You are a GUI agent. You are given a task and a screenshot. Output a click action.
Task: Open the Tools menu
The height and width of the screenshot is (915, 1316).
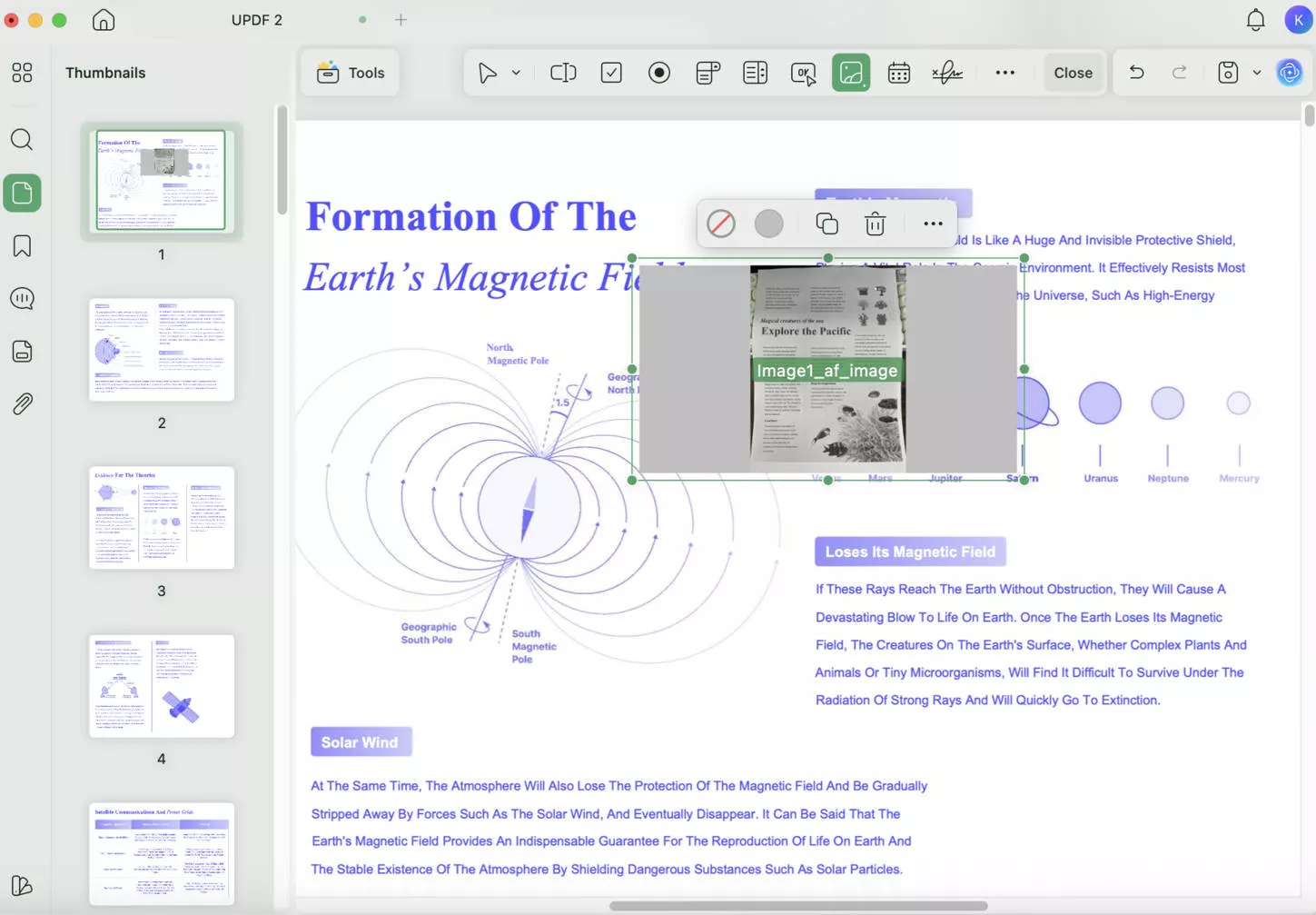(x=351, y=73)
